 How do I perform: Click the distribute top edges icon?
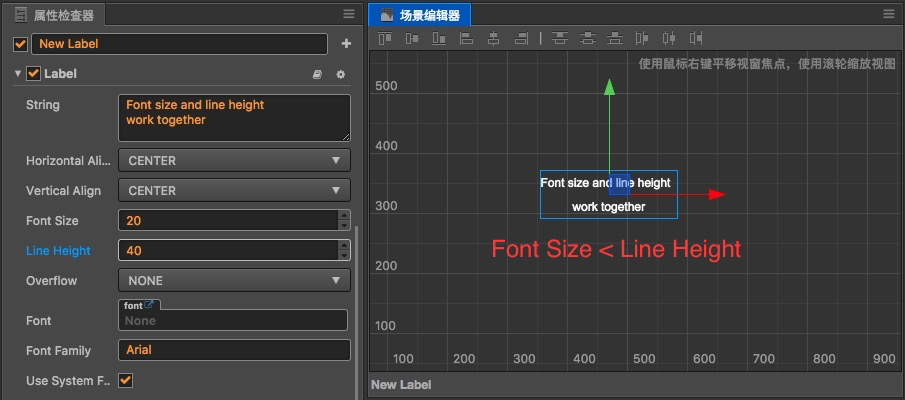559,39
